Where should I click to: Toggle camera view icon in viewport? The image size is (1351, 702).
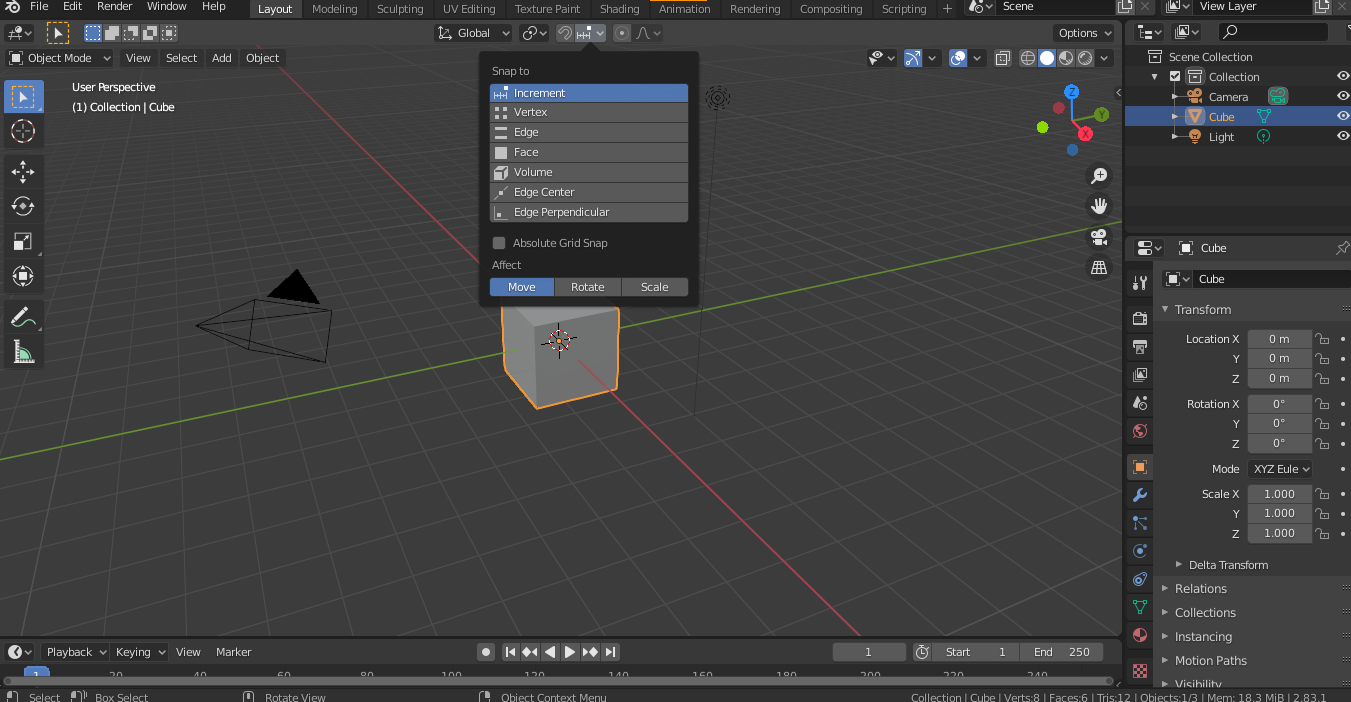[x=1099, y=237]
